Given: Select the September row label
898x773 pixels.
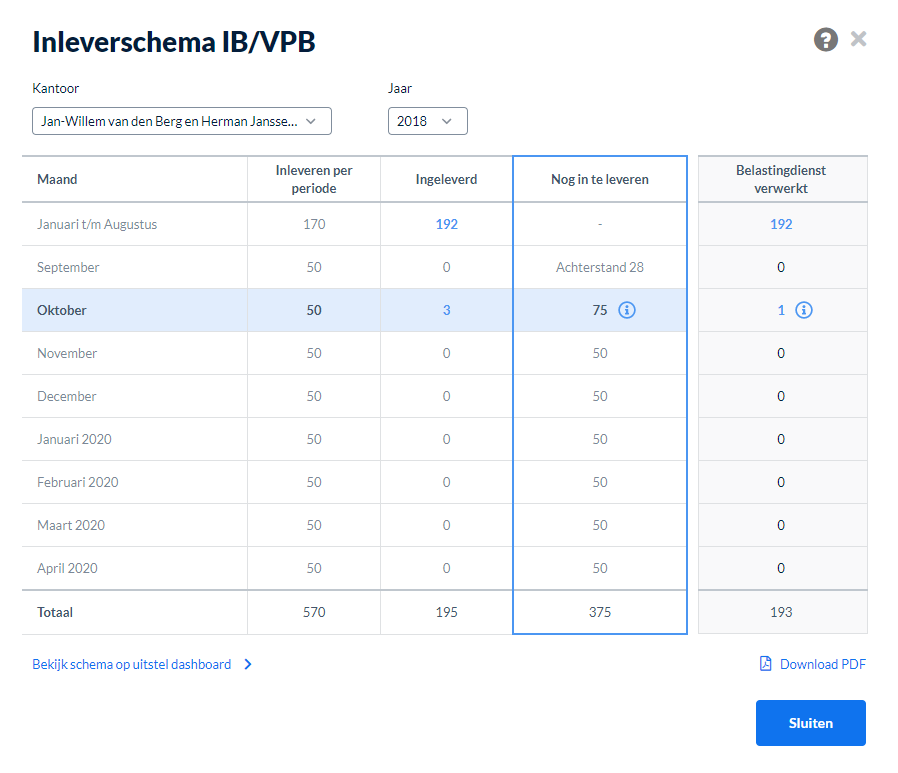Looking at the screenshot, I should tap(68, 267).
